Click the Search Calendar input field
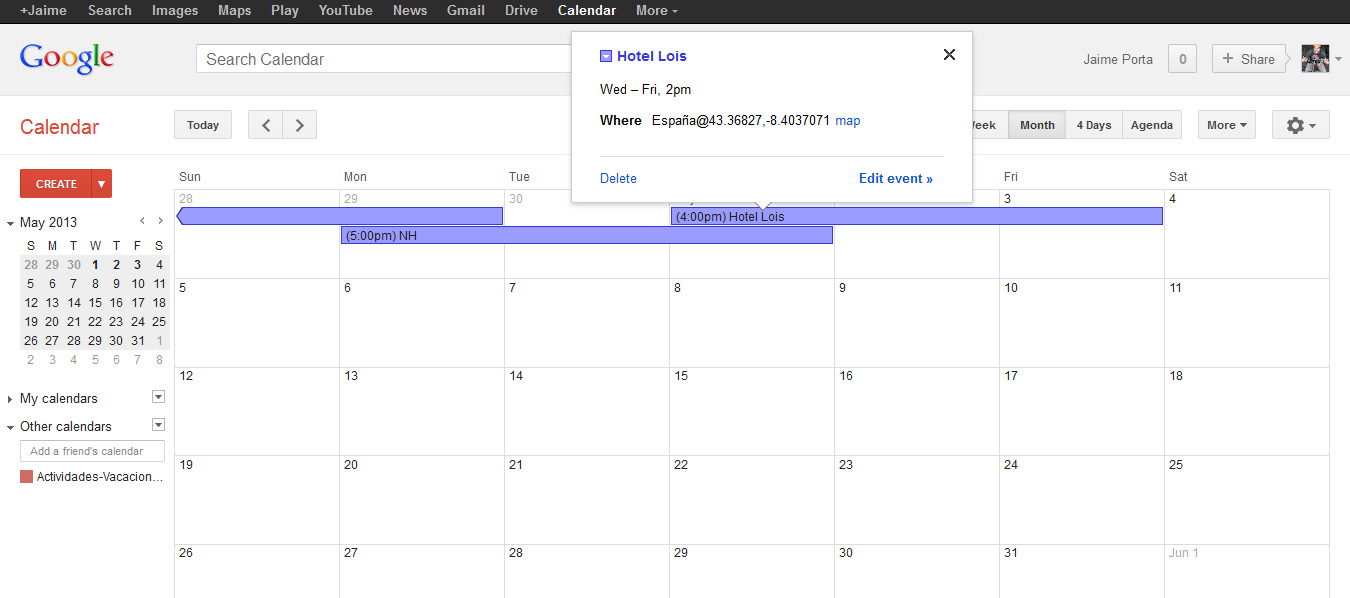This screenshot has width=1350, height=598. [385, 59]
